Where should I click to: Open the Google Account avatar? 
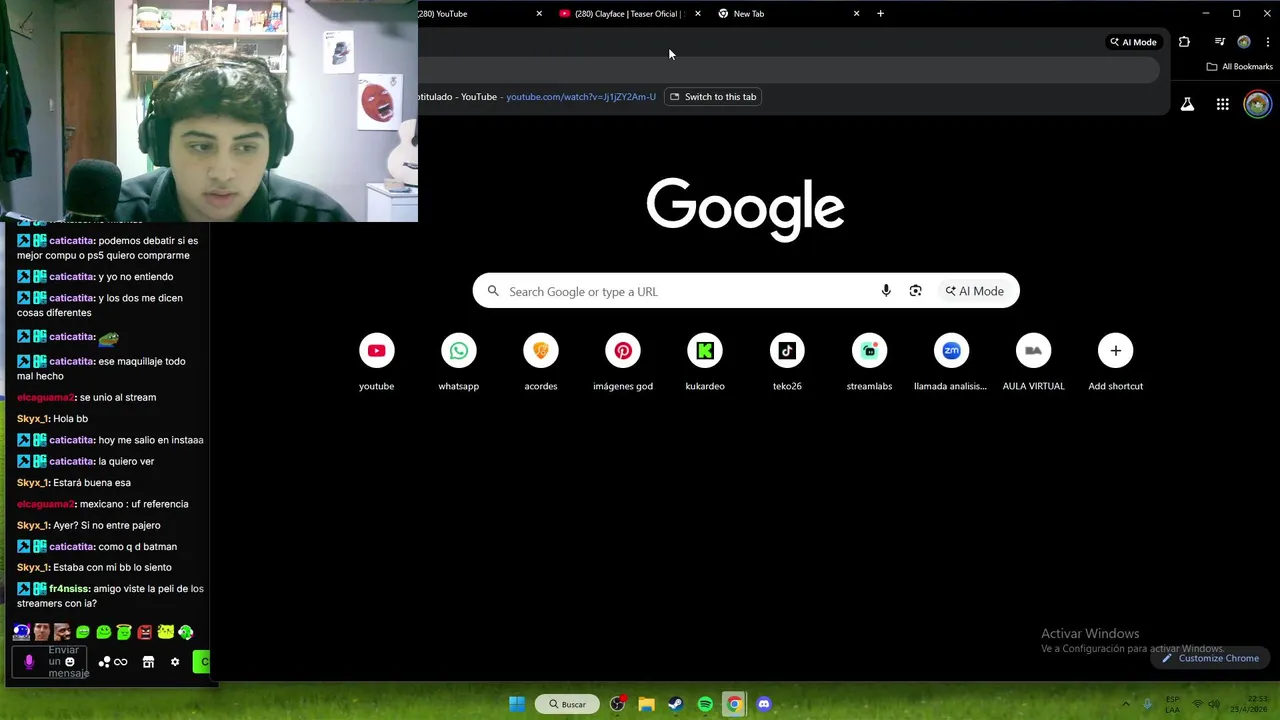pos(1257,104)
